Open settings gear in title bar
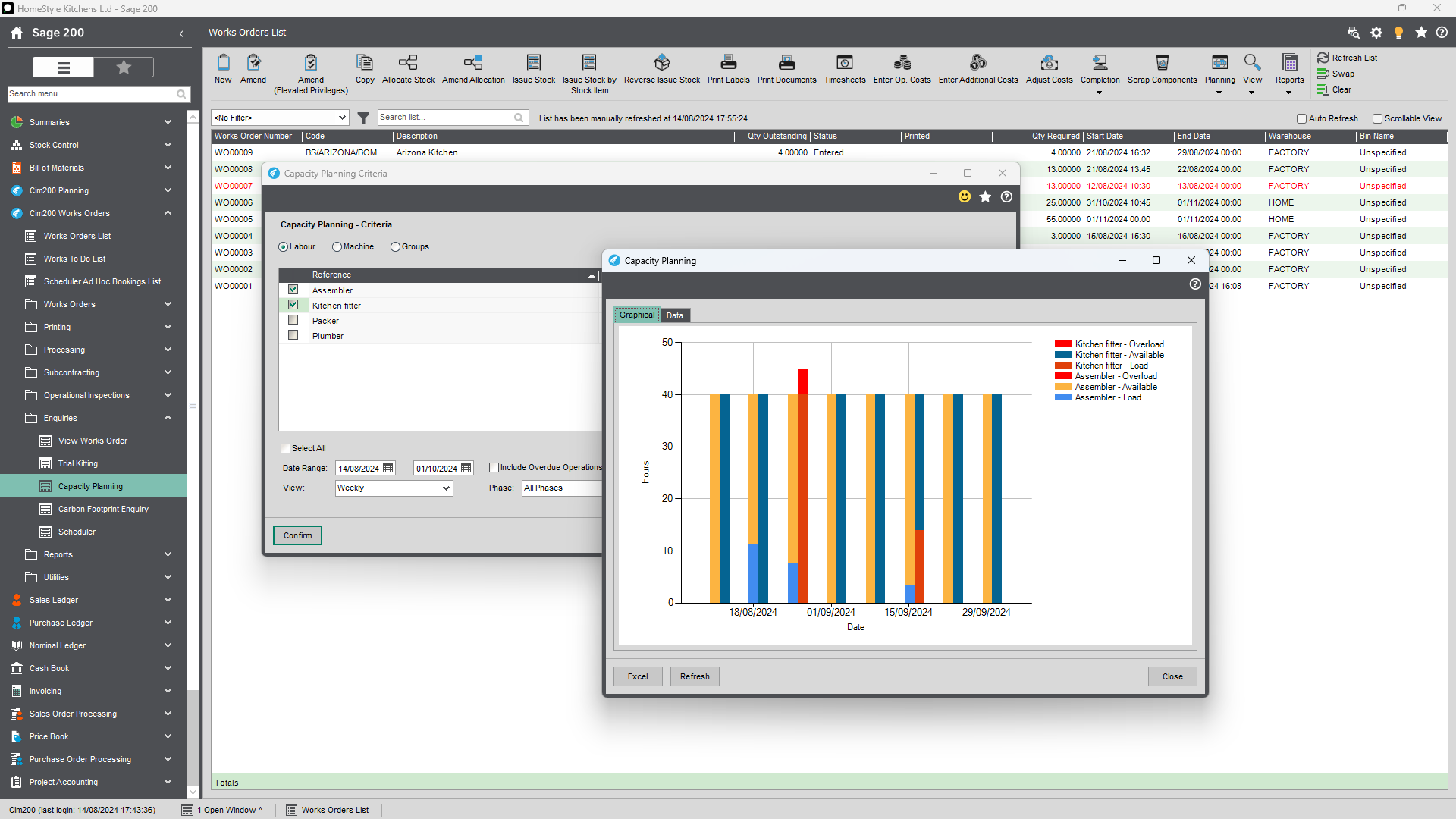Viewport: 1456px width, 819px height. click(x=1376, y=33)
